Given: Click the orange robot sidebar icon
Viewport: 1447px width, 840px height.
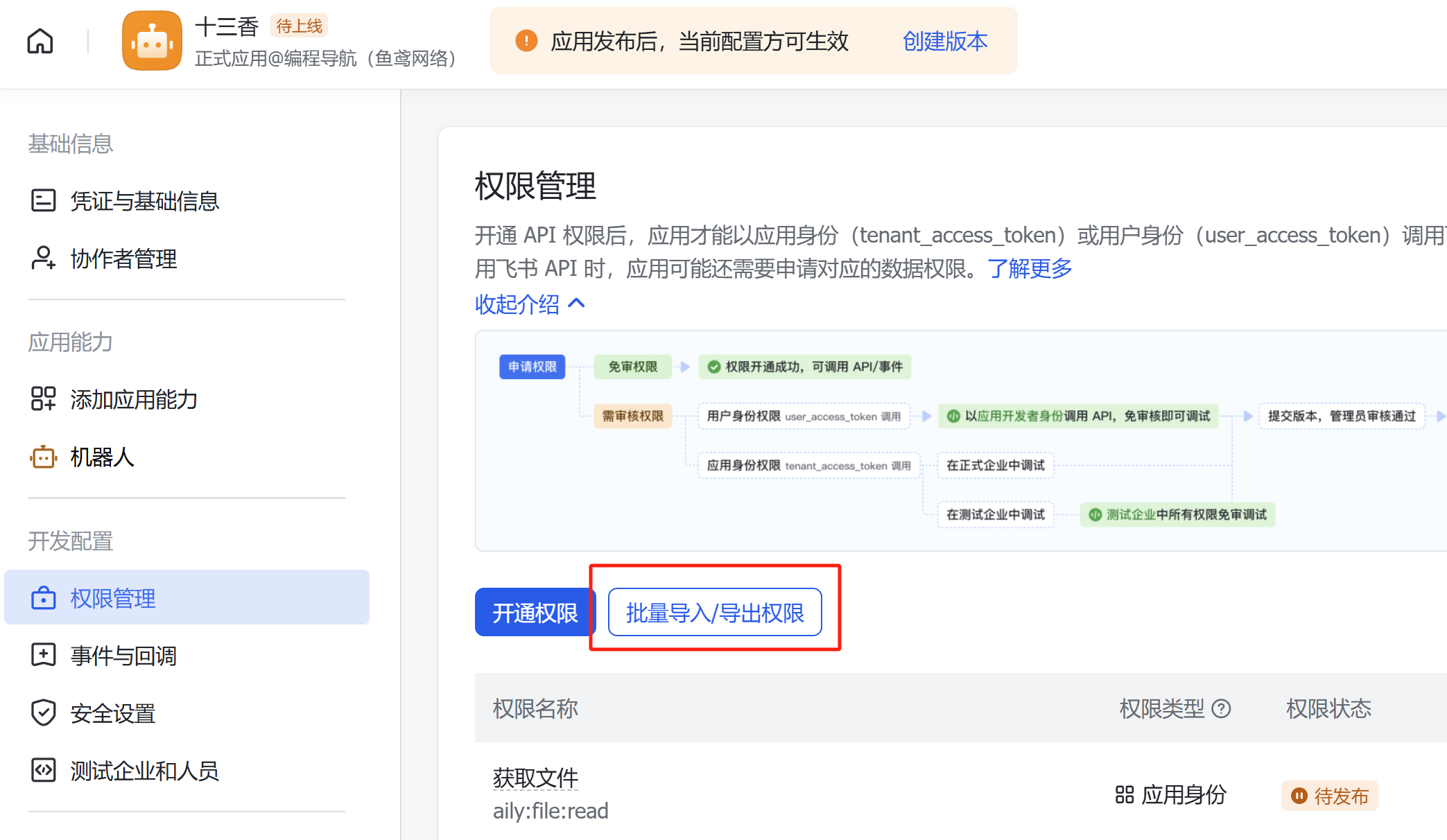Looking at the screenshot, I should tap(43, 457).
